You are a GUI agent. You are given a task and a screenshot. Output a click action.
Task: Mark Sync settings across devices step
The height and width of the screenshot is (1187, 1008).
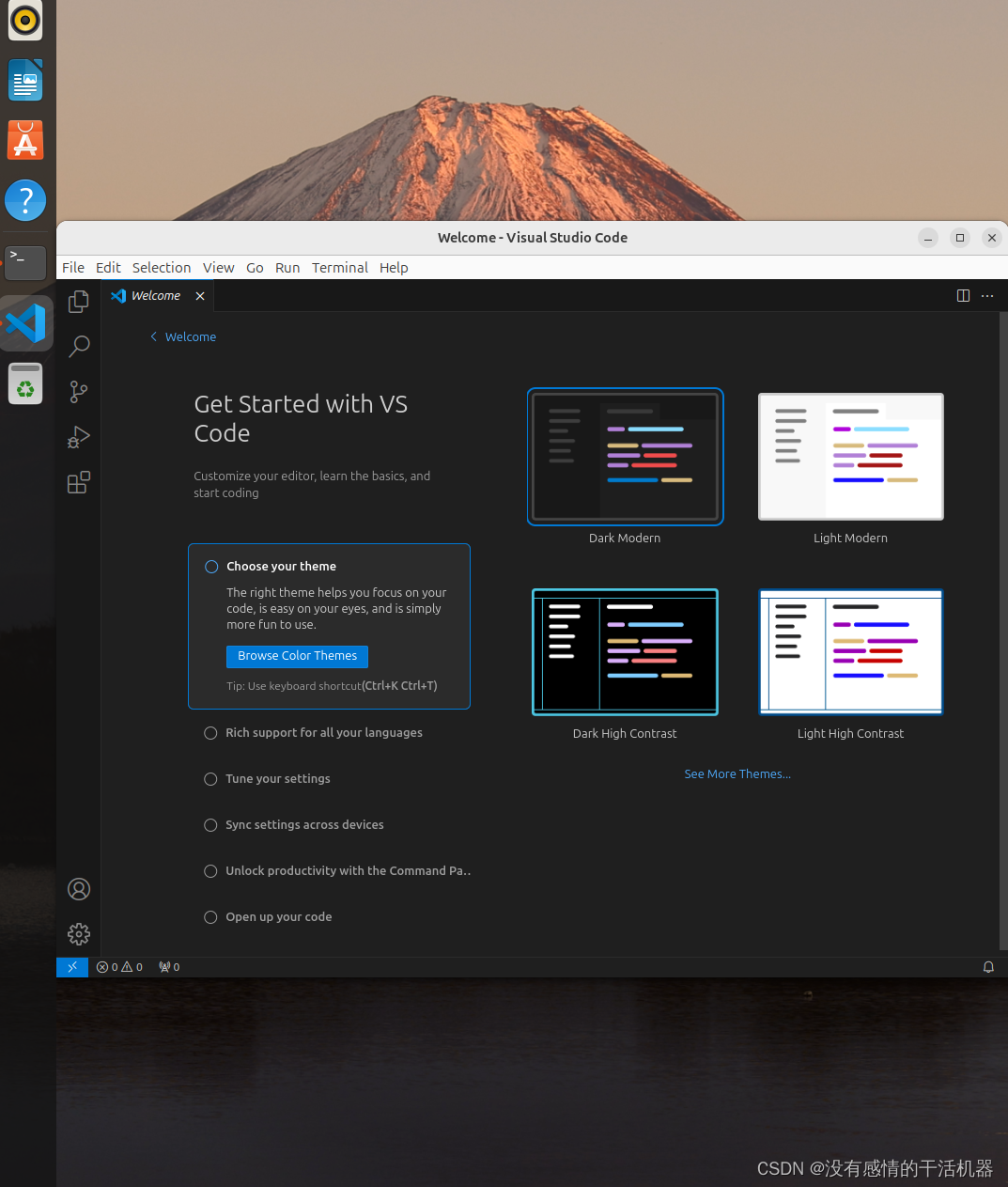(211, 825)
